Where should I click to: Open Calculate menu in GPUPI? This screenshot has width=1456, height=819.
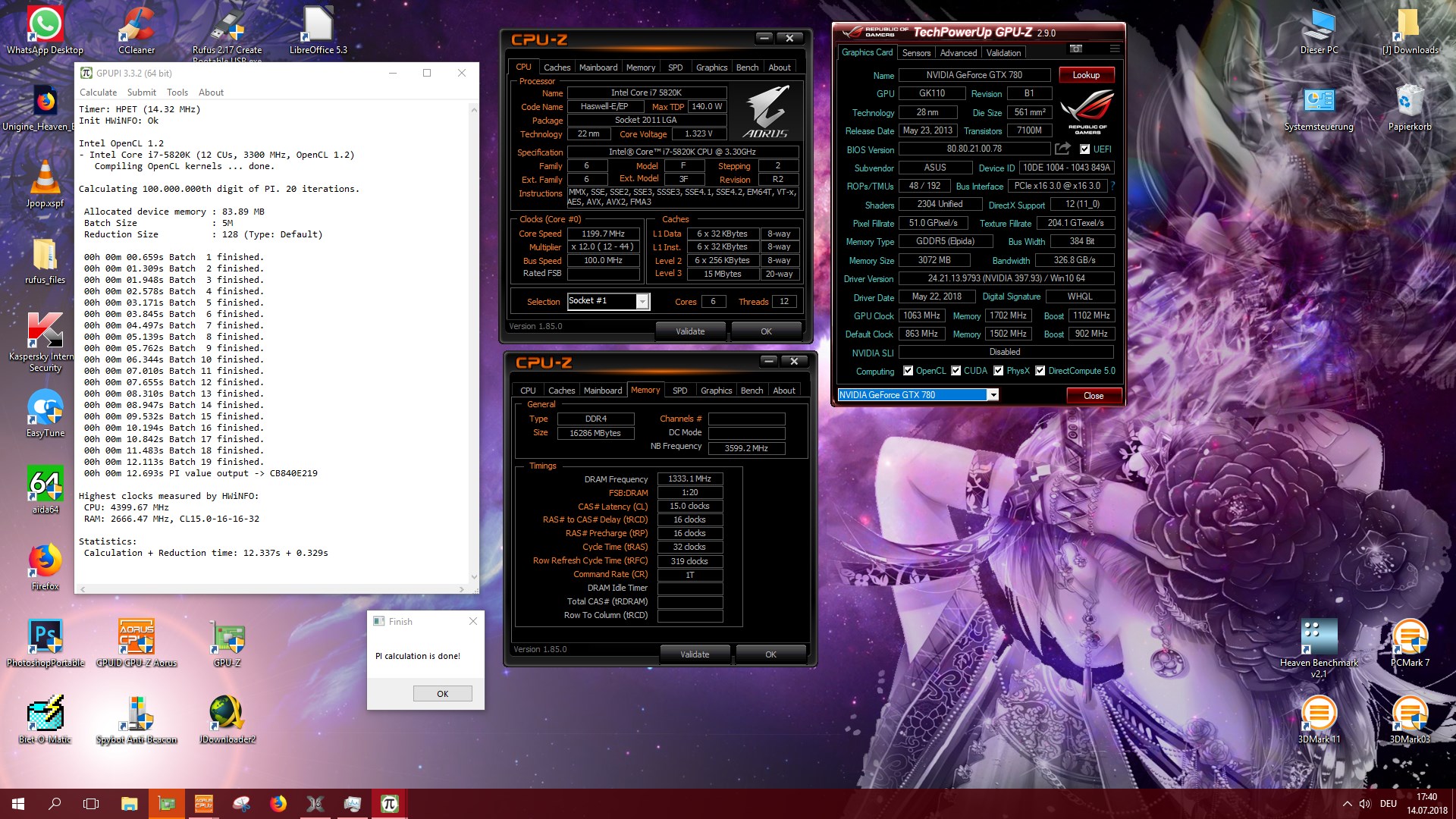point(99,93)
